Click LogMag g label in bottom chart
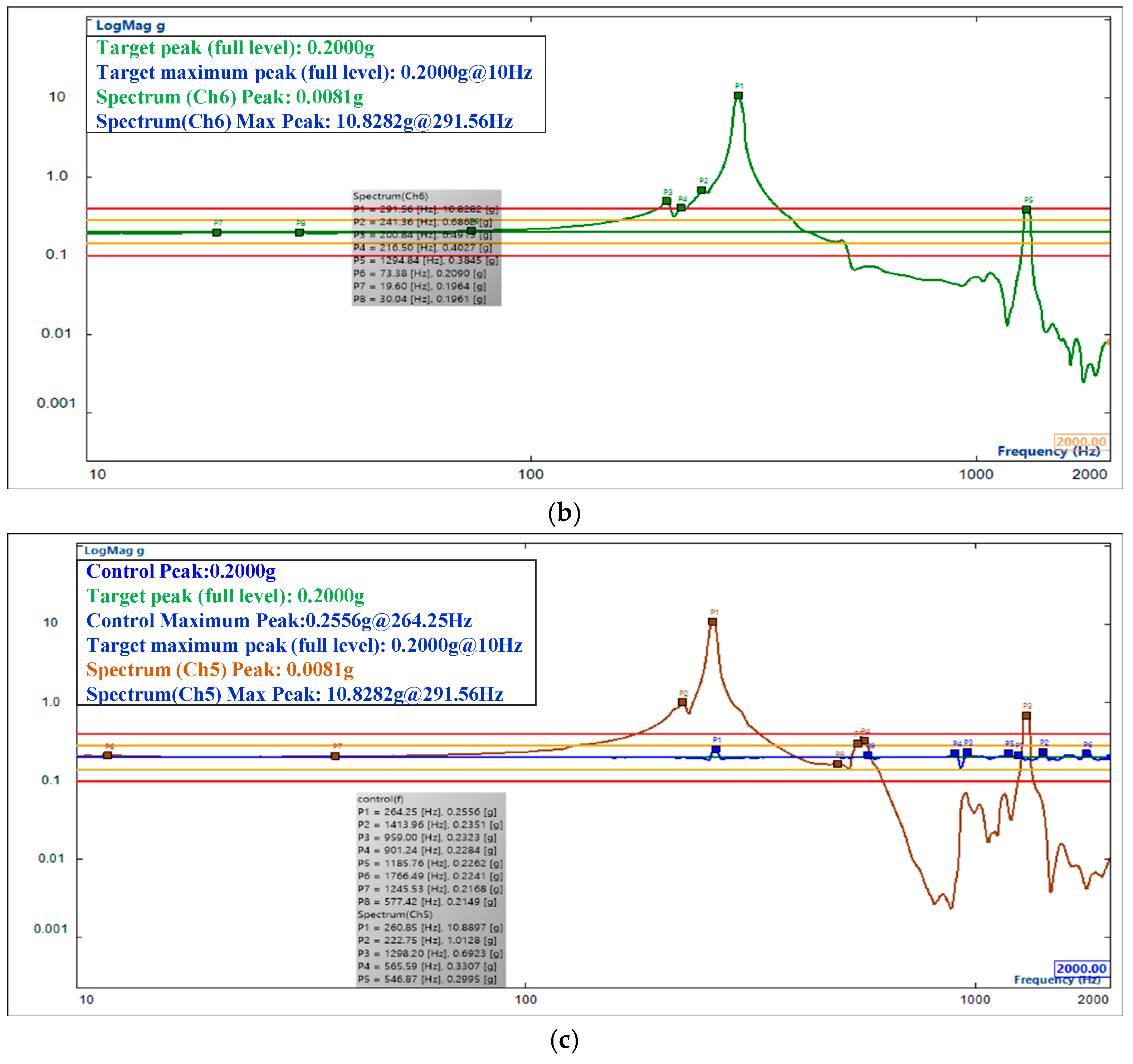This screenshot has width=1133, height=1064. coord(114,550)
